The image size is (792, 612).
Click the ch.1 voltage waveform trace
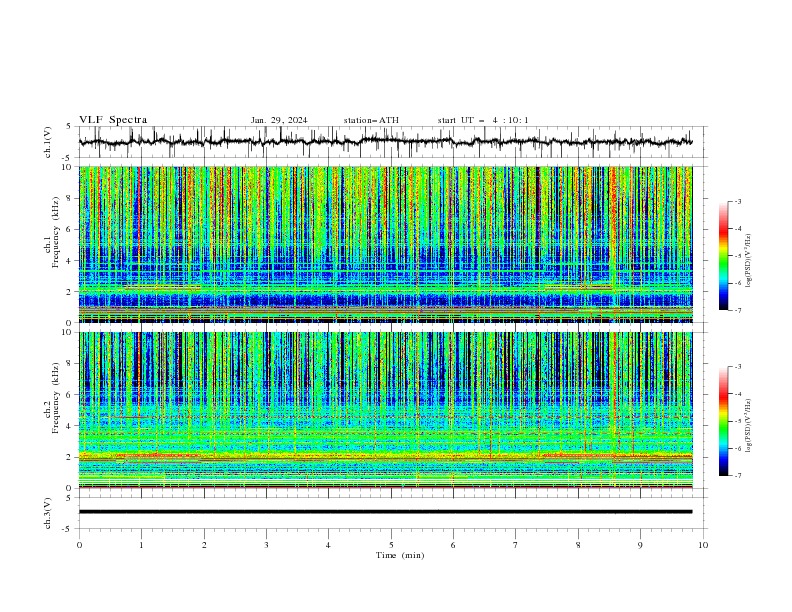[385, 141]
